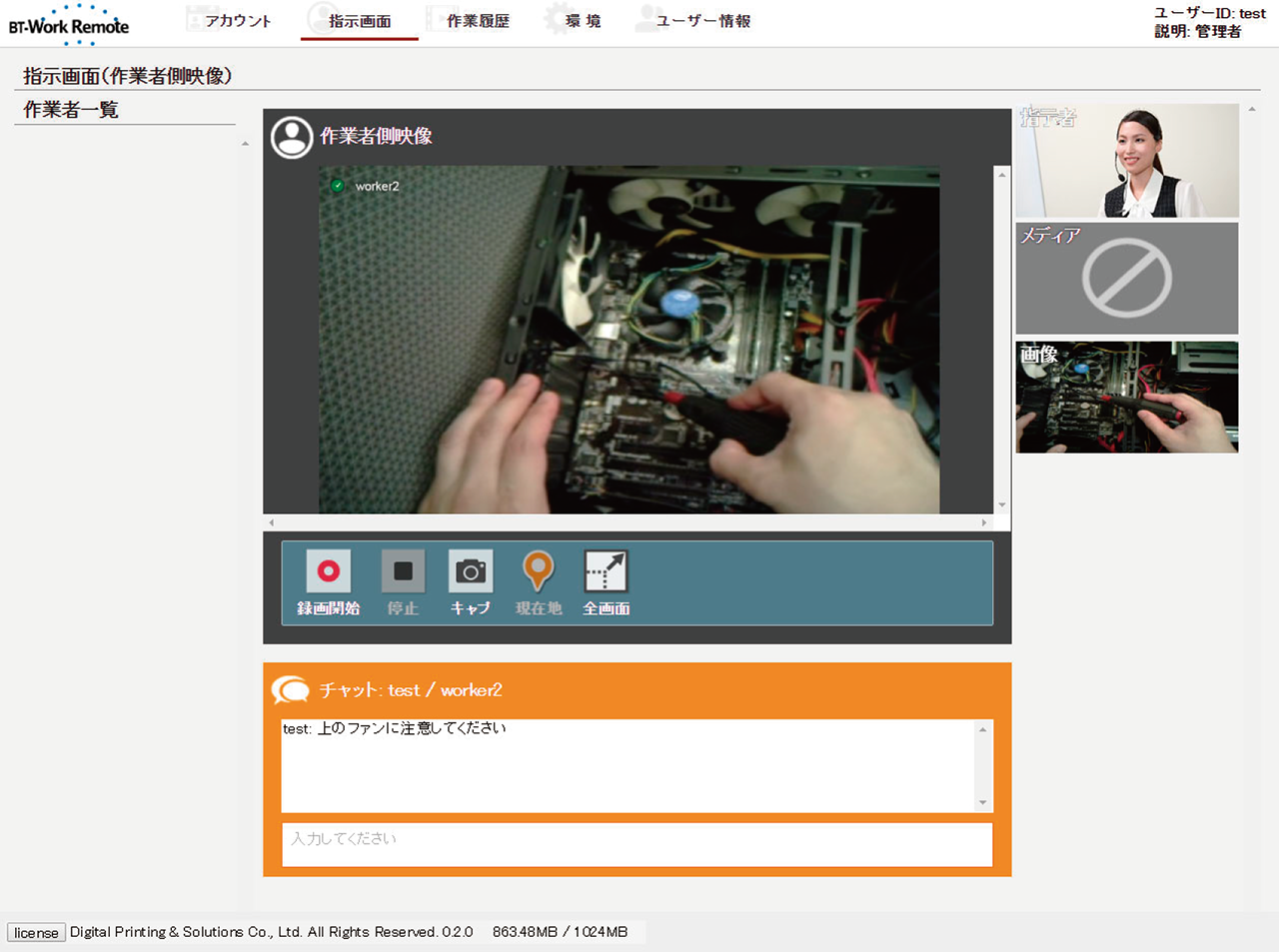Click the BT-Work Remote logo
Screen dimensions: 1279x952
(x=69, y=25)
